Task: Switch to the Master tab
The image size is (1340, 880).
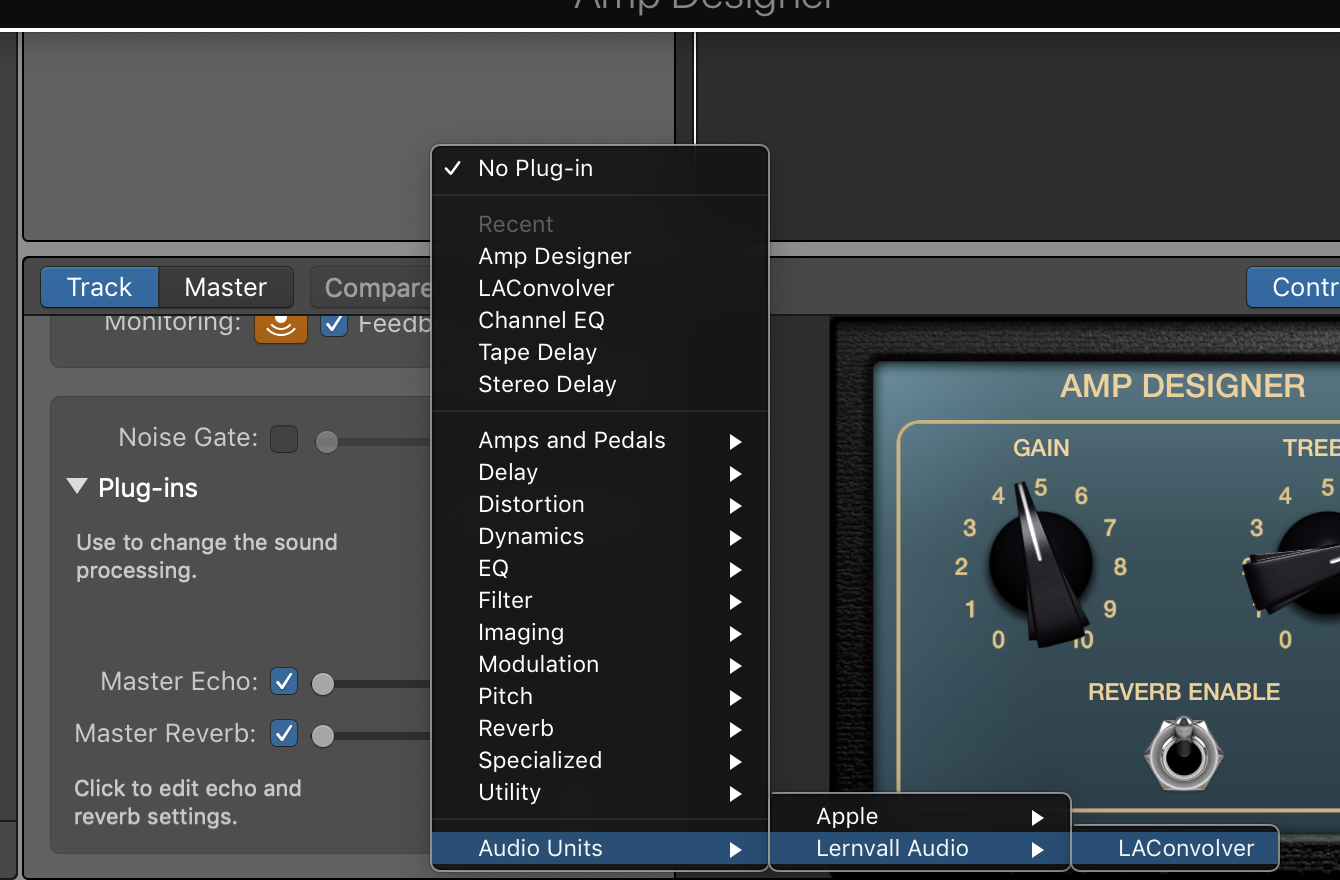Action: click(x=225, y=288)
